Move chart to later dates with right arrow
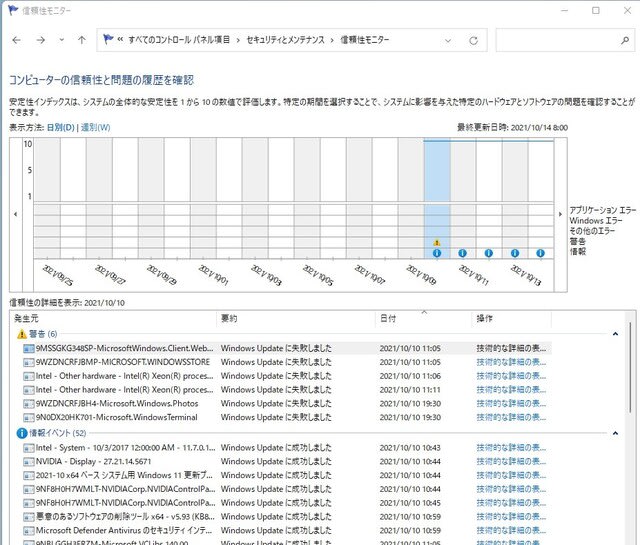Image resolution: width=640 pixels, height=545 pixels. pyautogui.click(x=560, y=214)
